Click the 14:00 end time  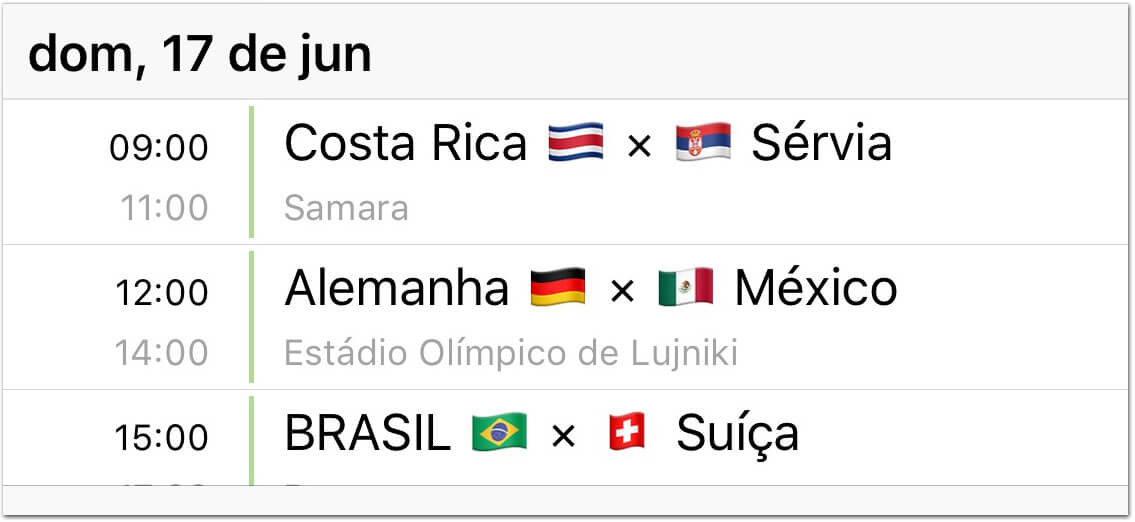161,353
